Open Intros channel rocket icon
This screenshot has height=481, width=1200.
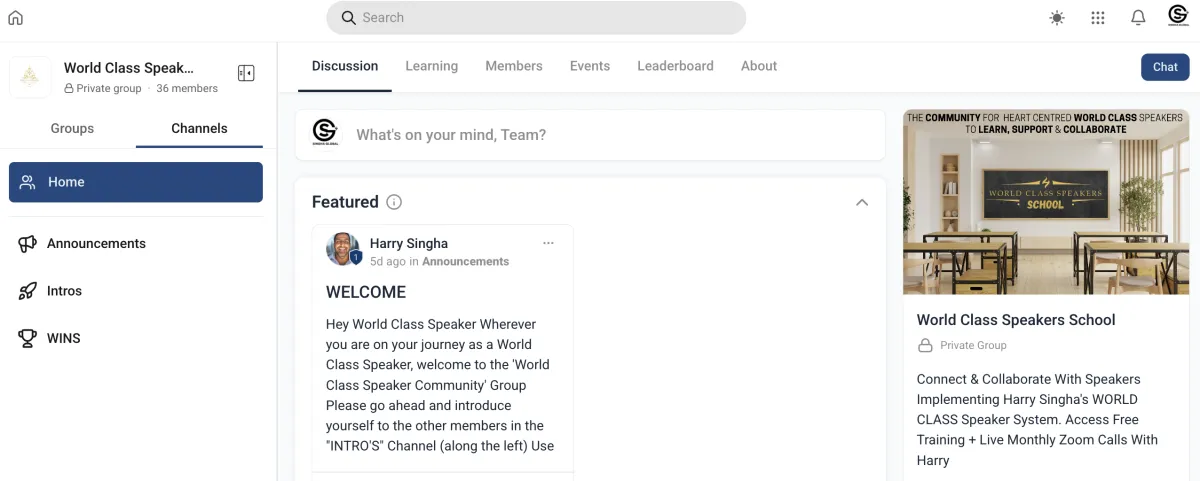(x=28, y=291)
